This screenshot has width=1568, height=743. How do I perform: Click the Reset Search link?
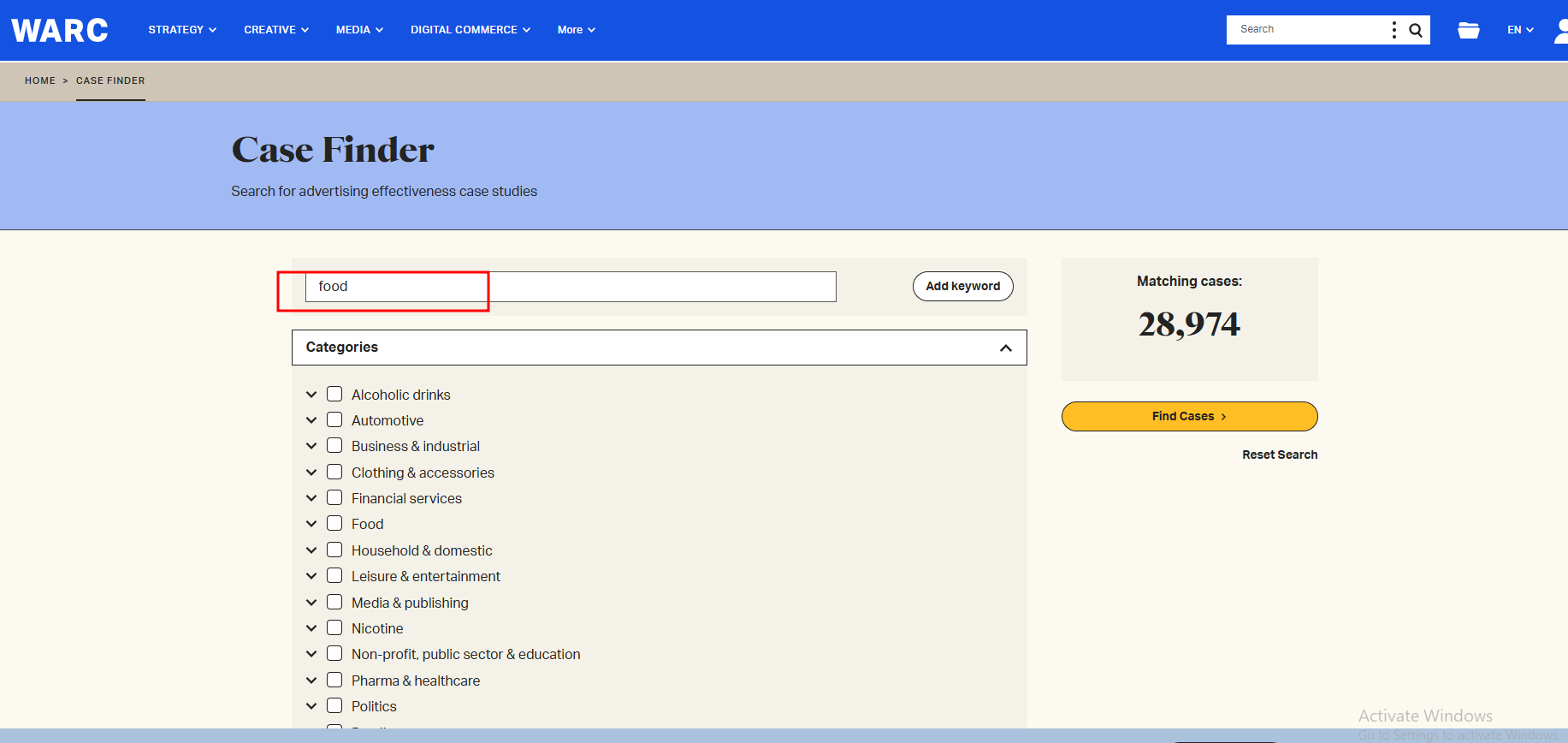[1279, 455]
